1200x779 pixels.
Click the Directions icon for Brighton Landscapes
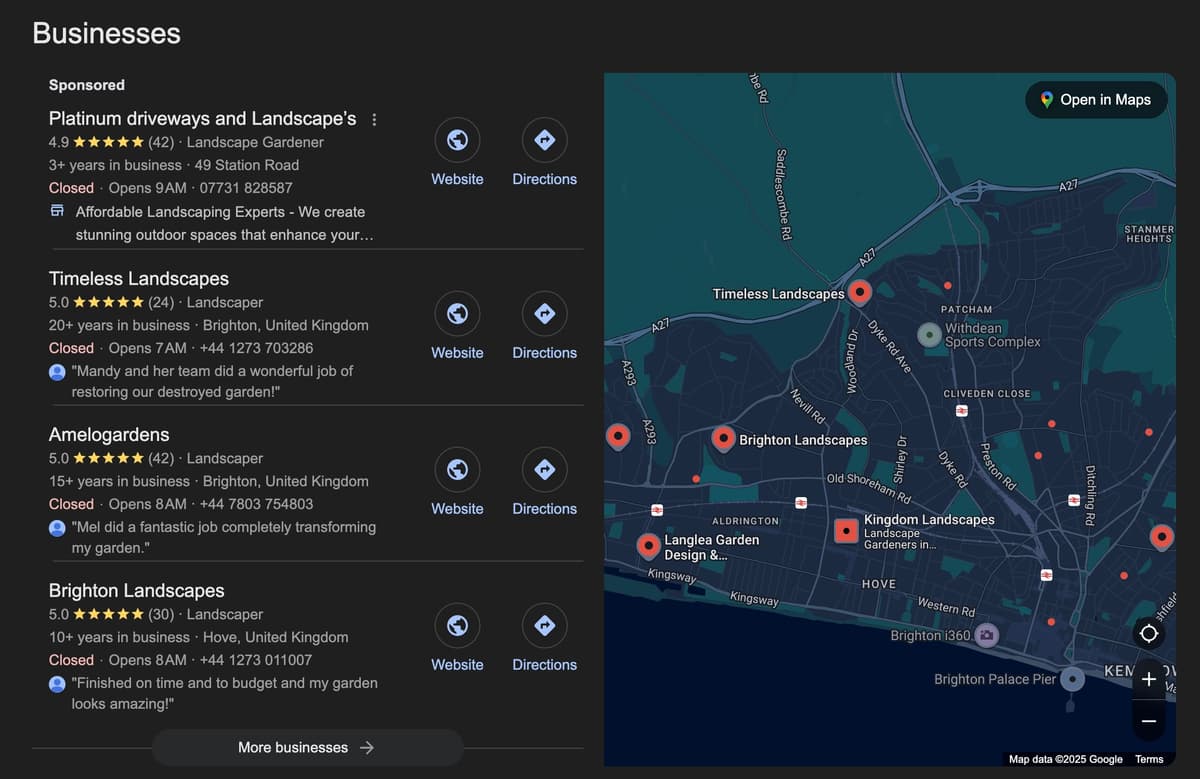tap(544, 624)
